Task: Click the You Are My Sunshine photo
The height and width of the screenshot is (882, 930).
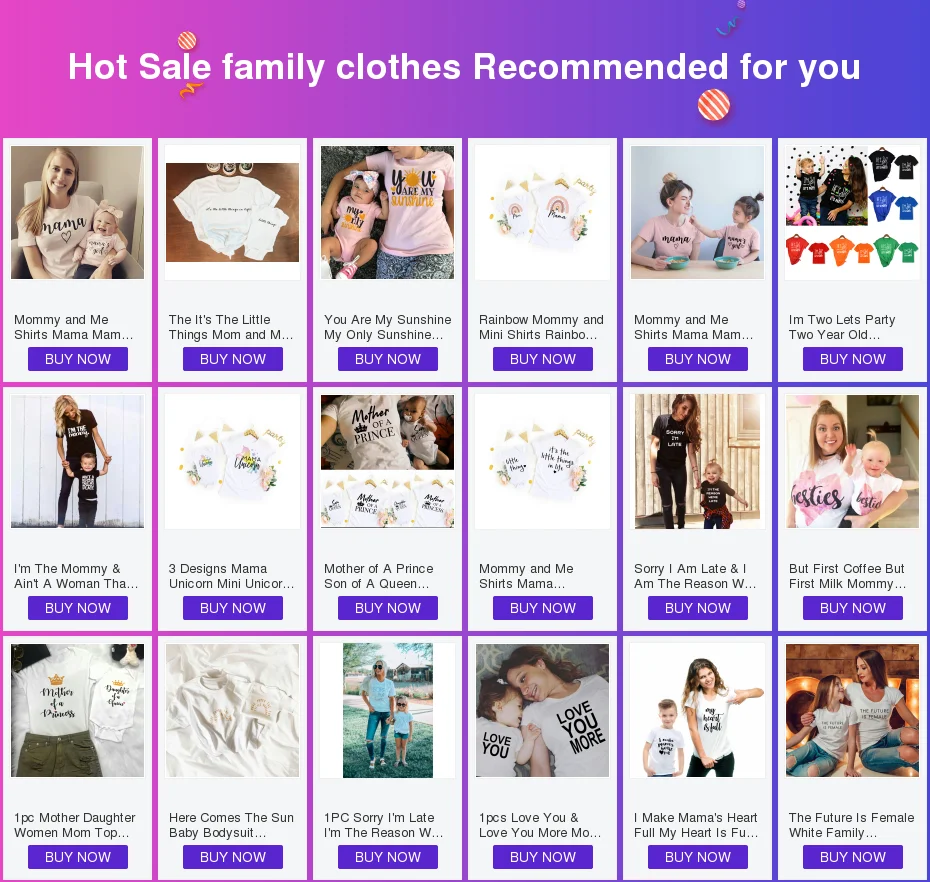Action: (x=387, y=212)
